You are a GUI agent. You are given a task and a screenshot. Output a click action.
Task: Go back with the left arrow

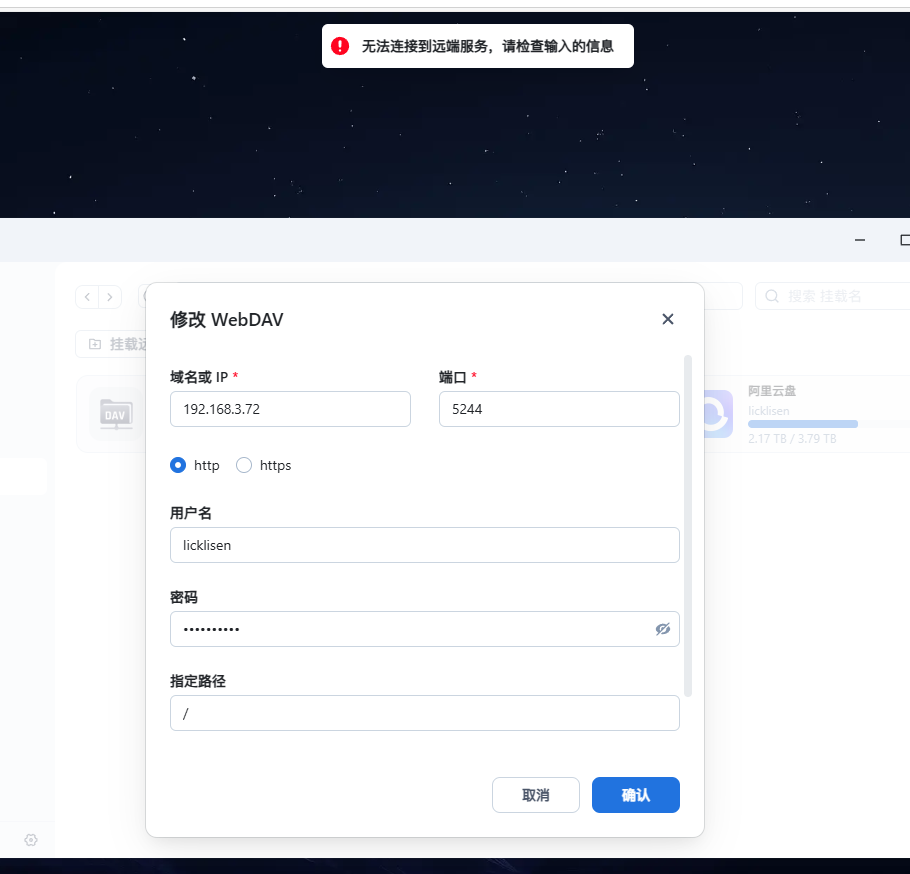click(x=87, y=297)
